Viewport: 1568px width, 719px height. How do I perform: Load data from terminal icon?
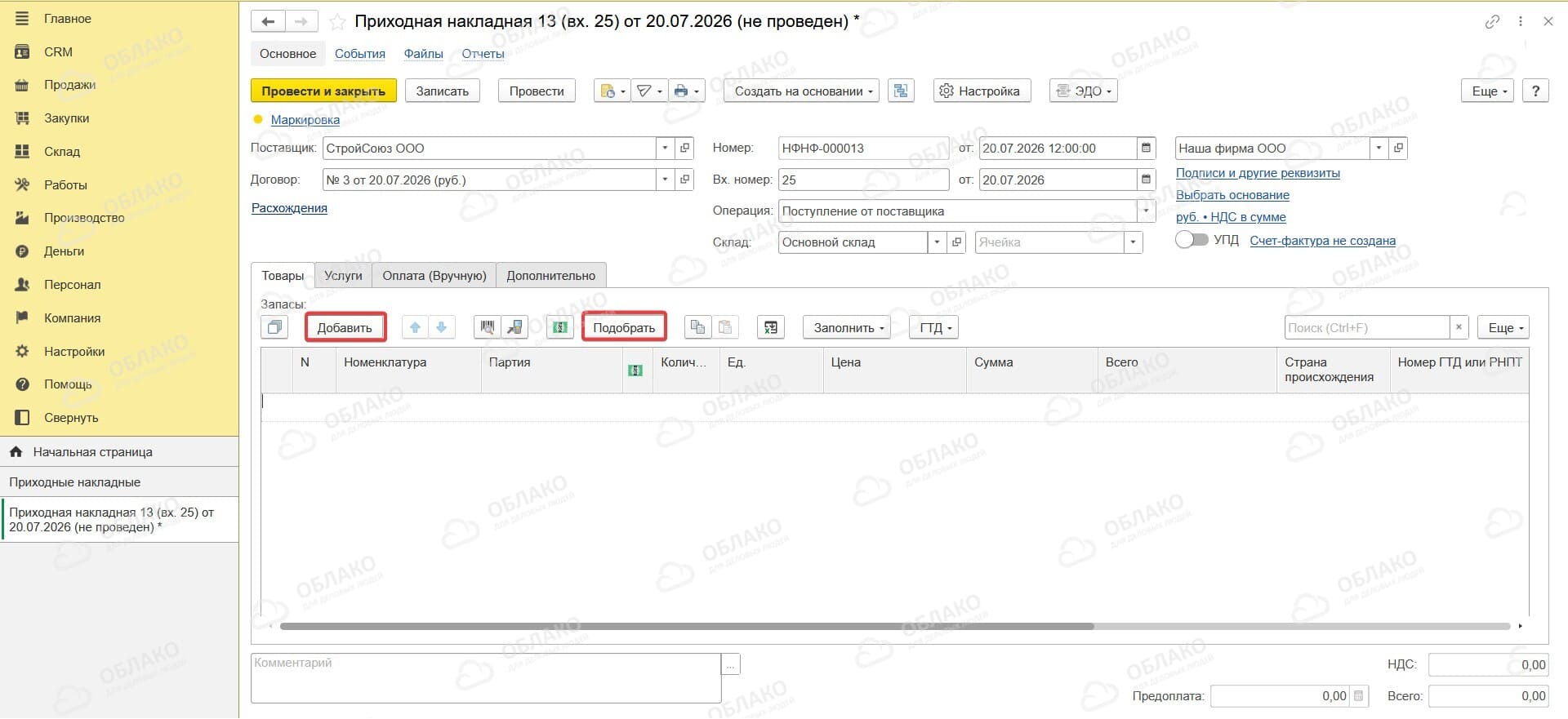[x=514, y=328]
